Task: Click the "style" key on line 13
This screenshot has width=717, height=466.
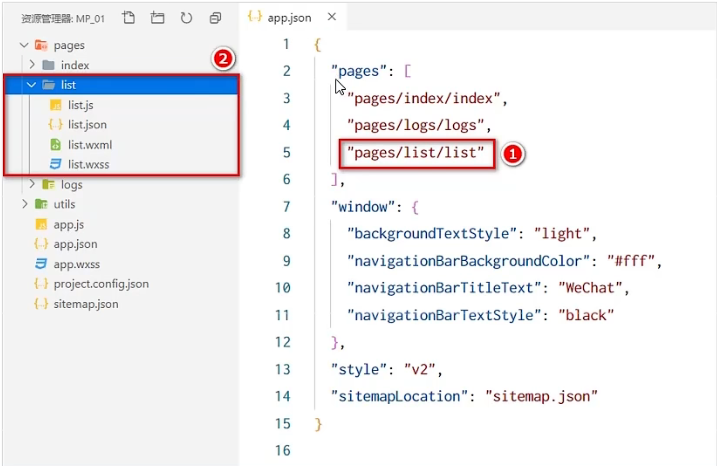Action: [x=359, y=369]
